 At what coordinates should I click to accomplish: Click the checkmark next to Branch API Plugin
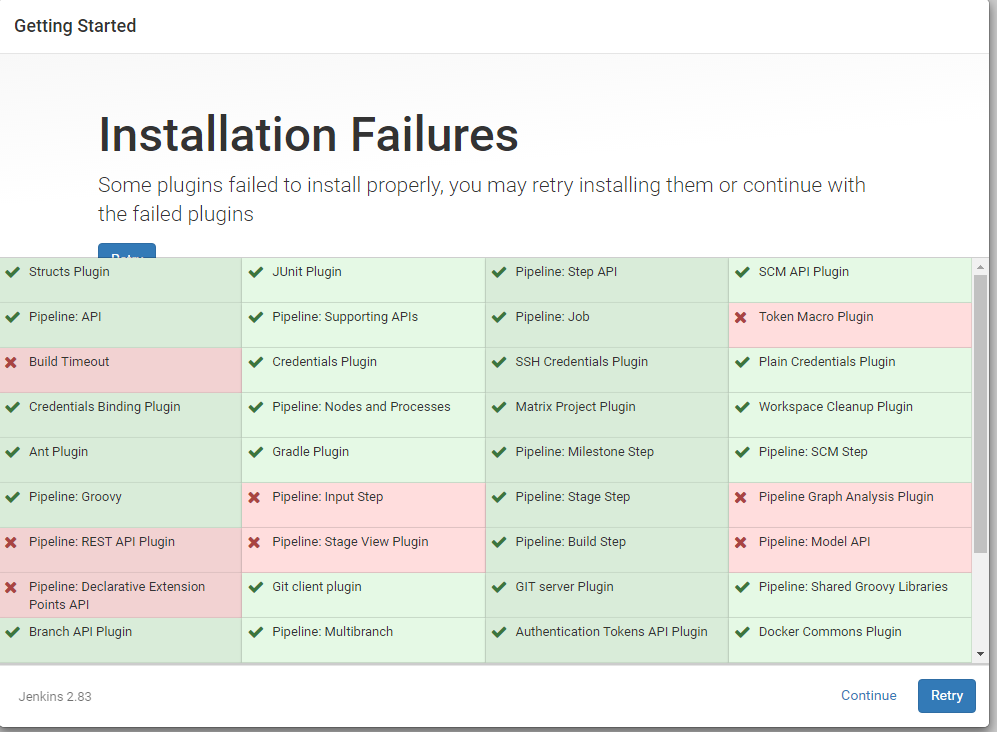tap(13, 632)
